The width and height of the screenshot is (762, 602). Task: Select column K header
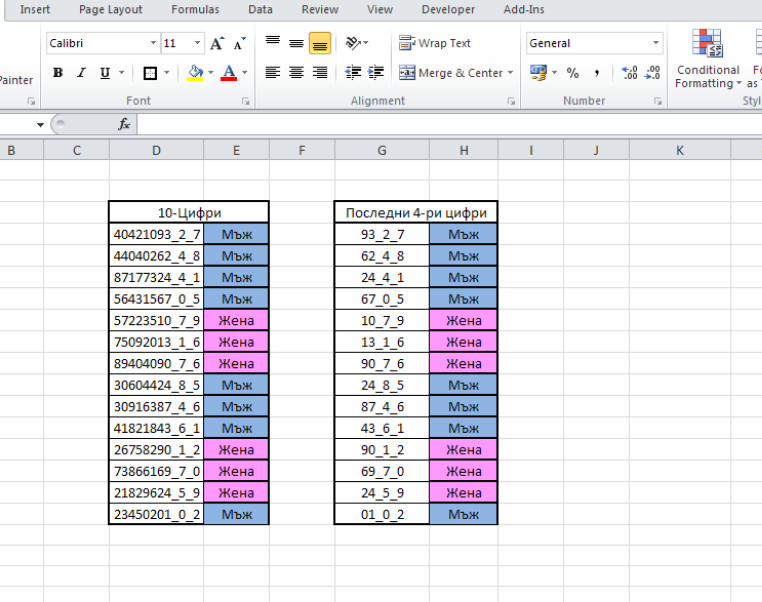click(x=679, y=151)
